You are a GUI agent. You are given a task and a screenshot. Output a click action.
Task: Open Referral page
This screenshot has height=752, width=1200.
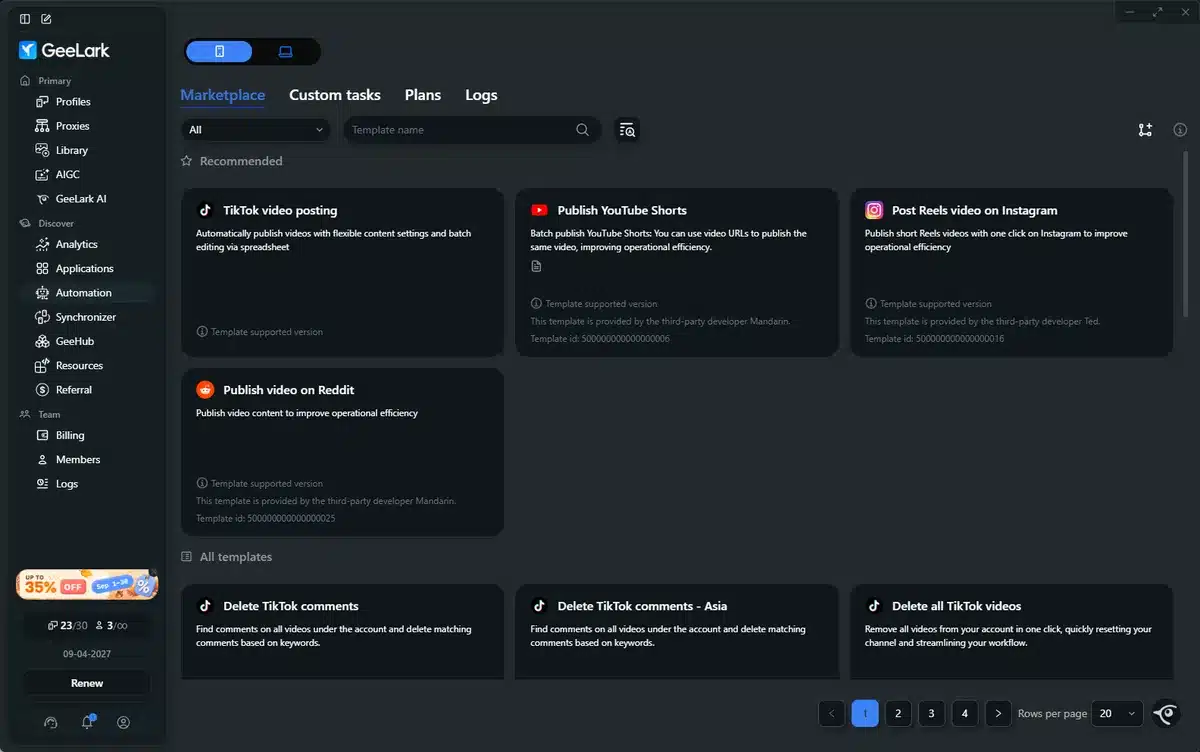tap(73, 390)
